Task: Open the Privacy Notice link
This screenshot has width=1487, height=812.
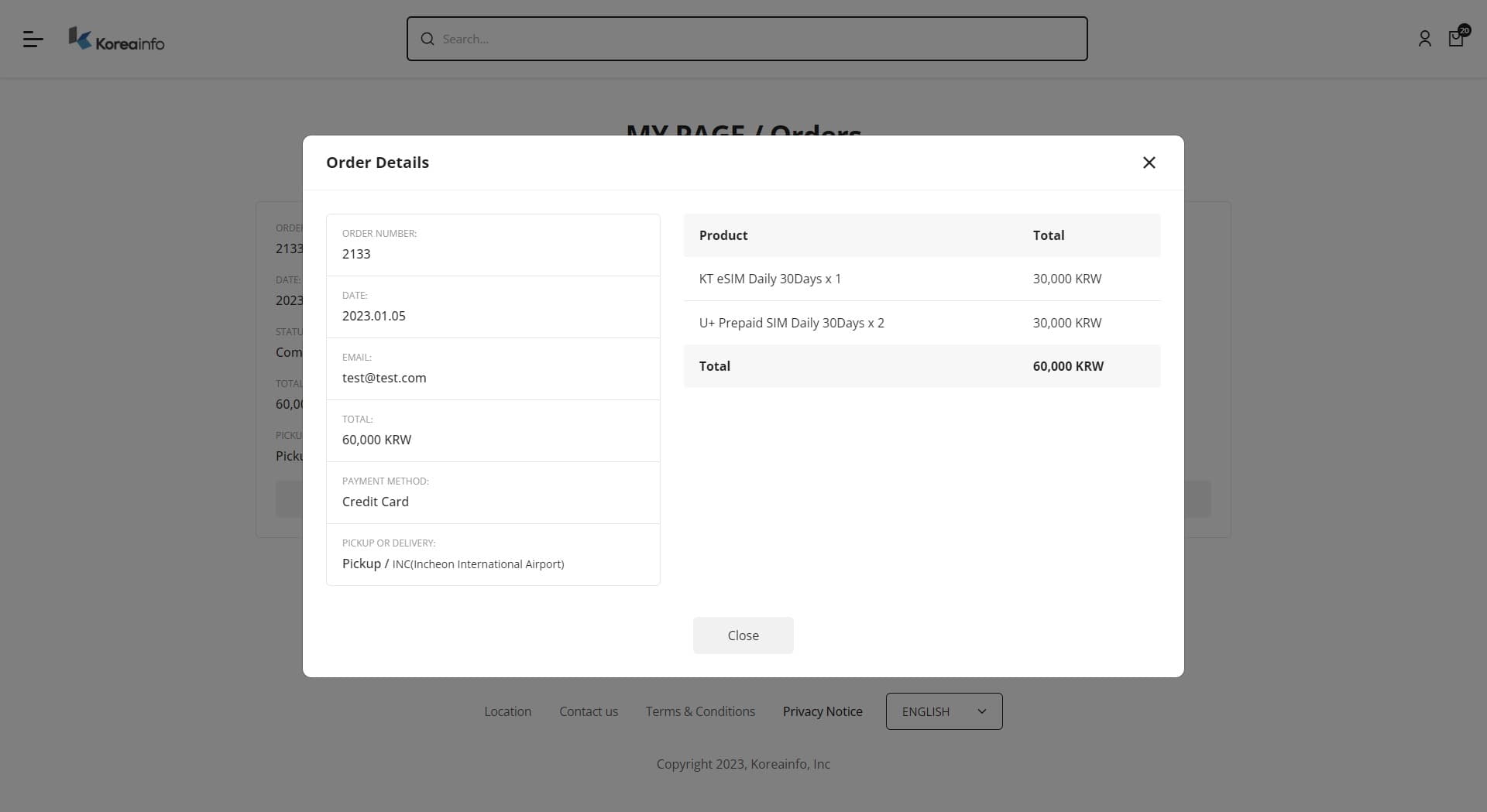Action: coord(822,711)
